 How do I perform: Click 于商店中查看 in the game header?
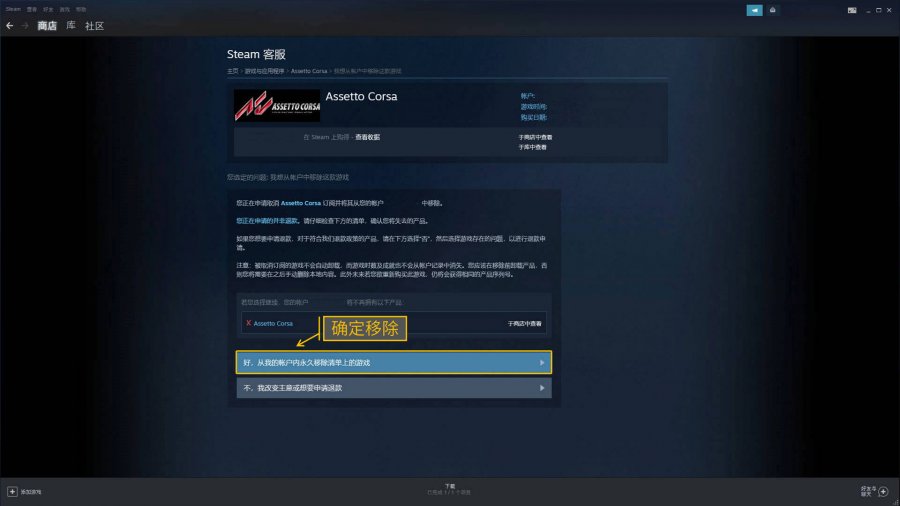535,137
